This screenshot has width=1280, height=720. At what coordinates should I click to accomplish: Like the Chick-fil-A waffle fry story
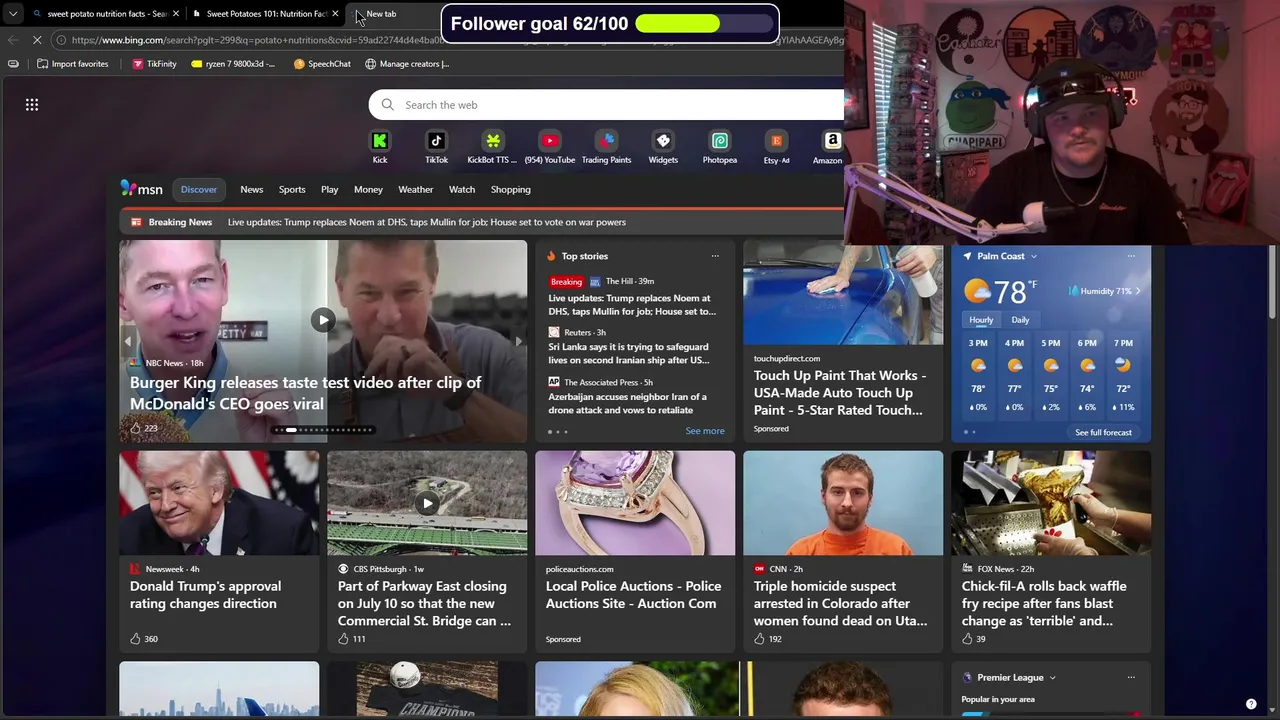pos(968,638)
